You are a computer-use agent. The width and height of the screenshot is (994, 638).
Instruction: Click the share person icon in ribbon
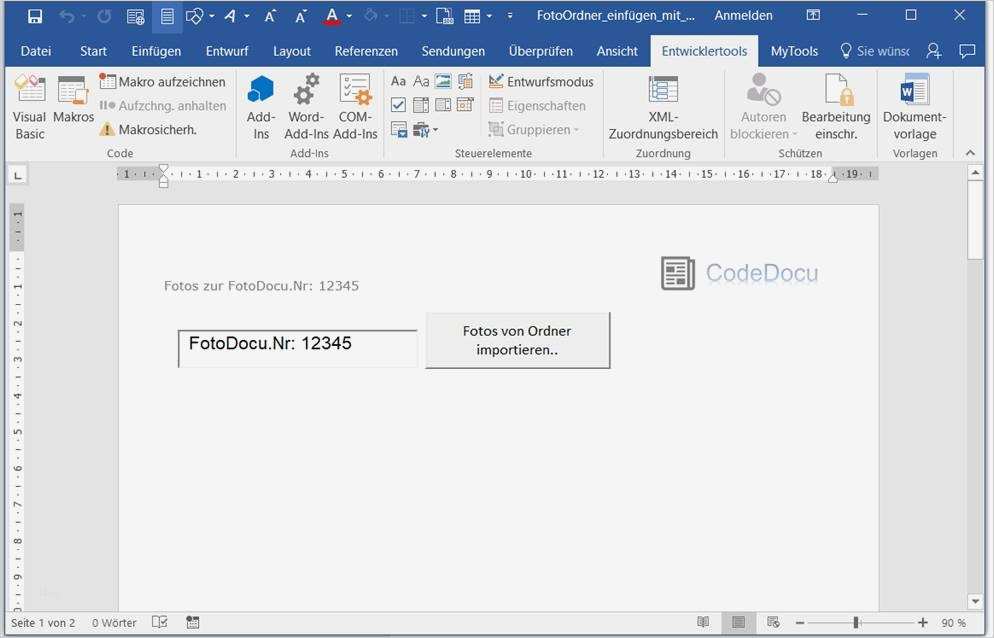click(x=934, y=51)
